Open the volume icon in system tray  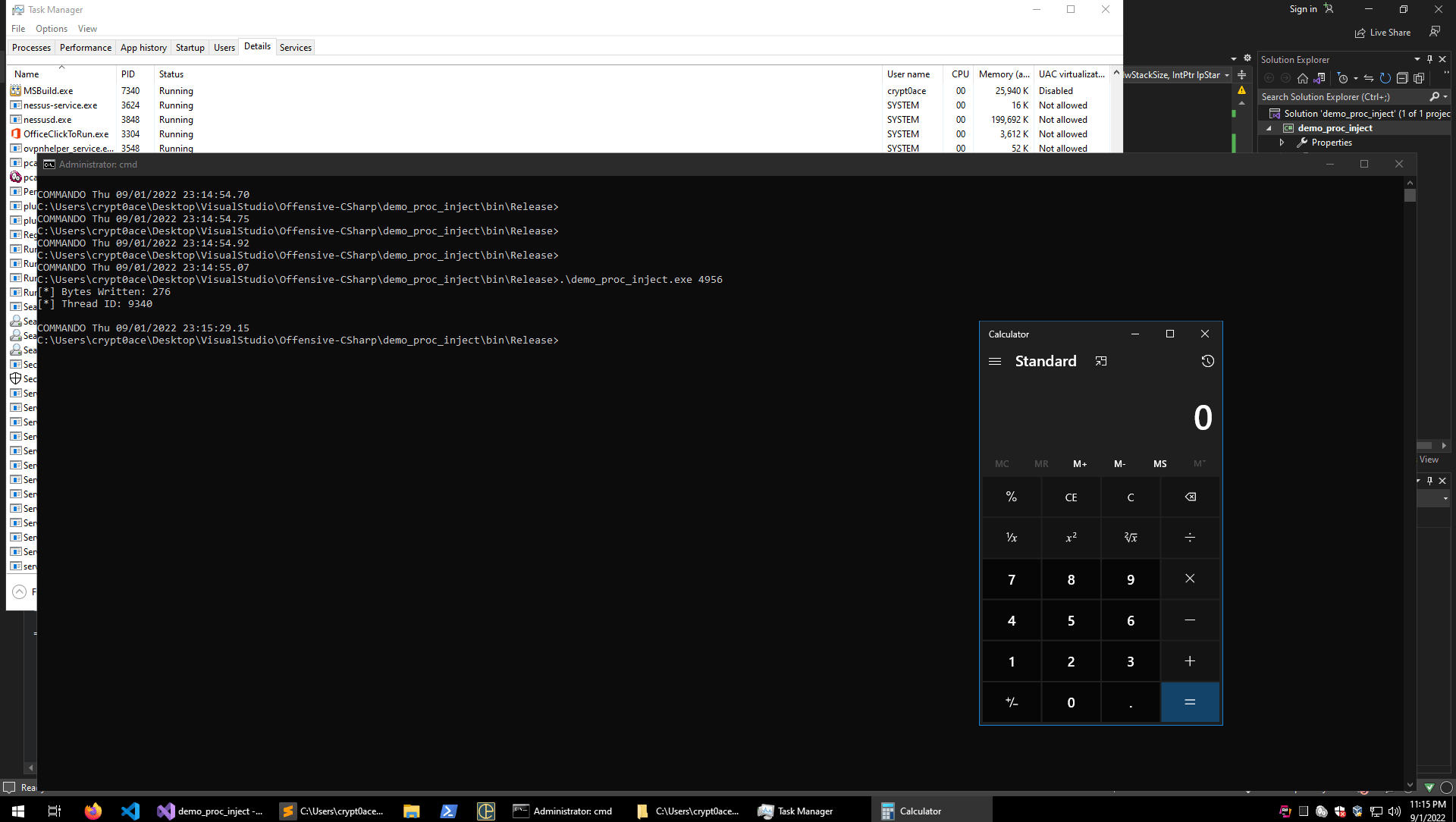click(x=1395, y=811)
